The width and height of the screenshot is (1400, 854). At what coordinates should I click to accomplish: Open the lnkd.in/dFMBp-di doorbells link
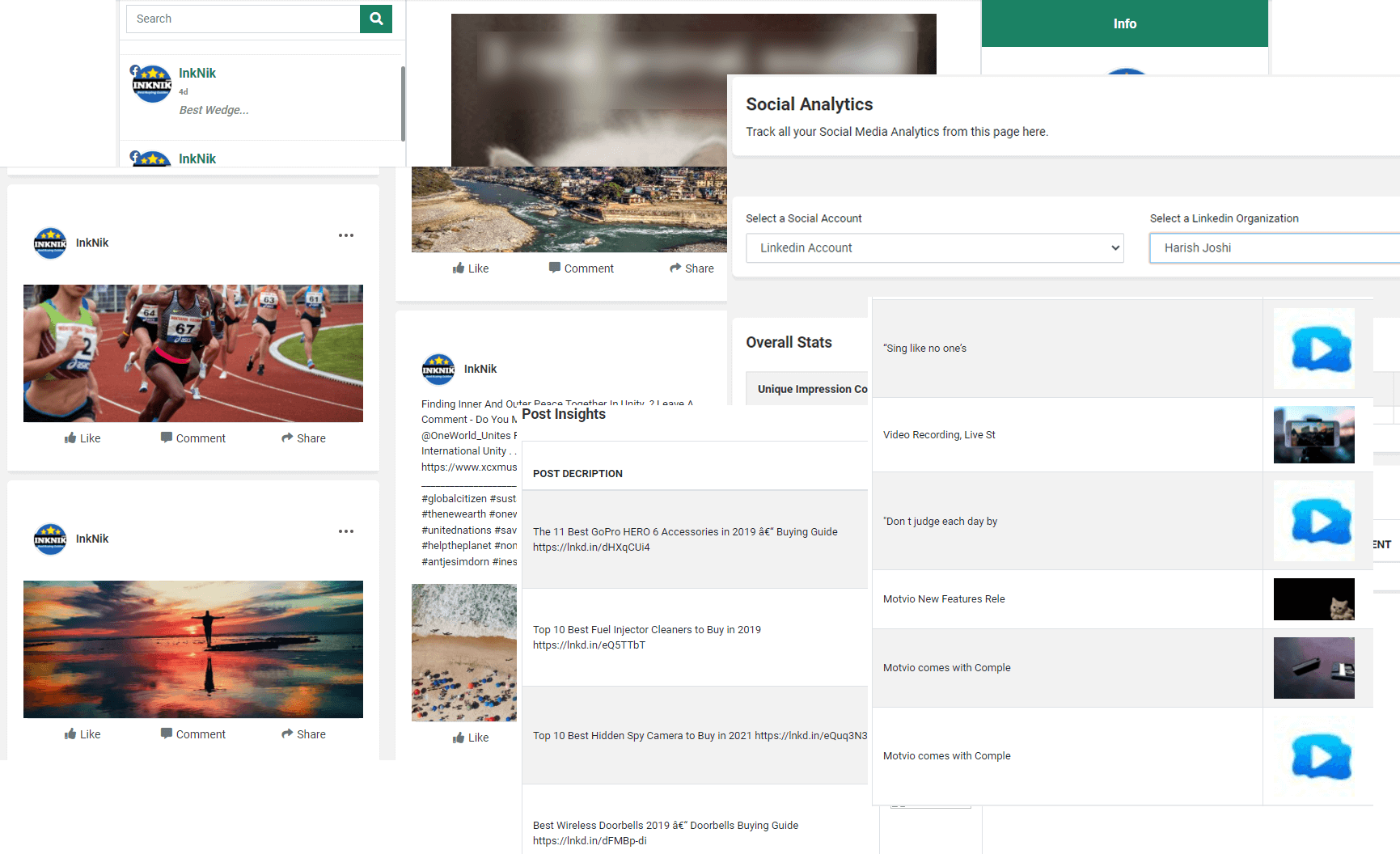[x=590, y=841]
